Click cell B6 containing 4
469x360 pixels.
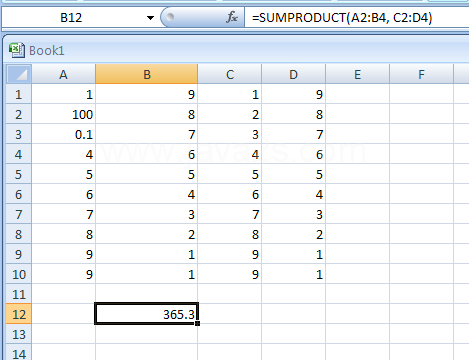[x=147, y=194]
